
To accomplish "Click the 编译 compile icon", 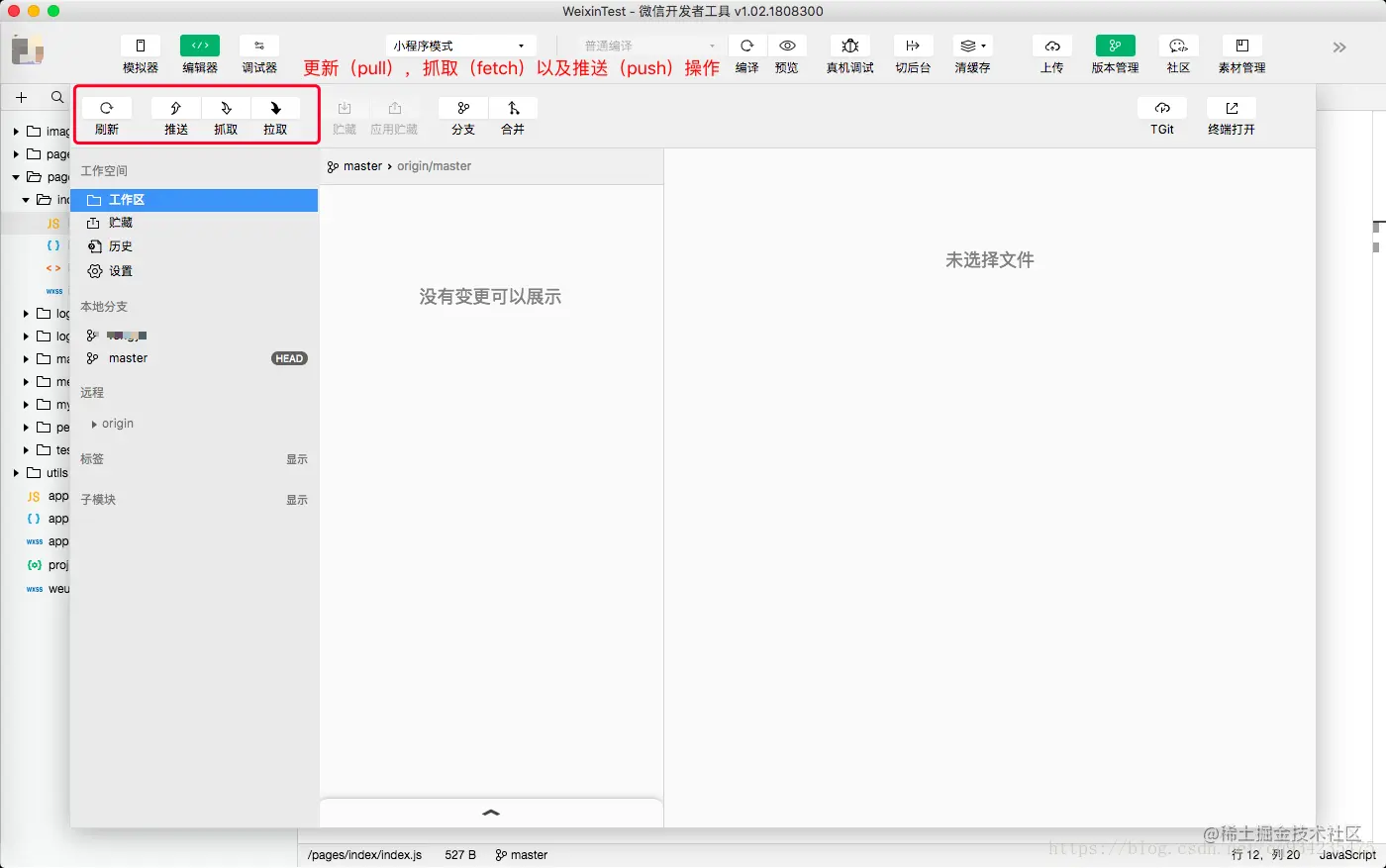I will click(x=747, y=47).
